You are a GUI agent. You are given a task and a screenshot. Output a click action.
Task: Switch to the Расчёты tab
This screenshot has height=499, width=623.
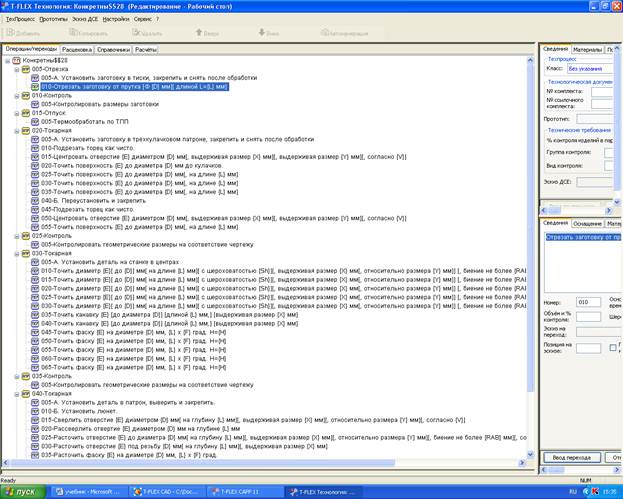146,50
